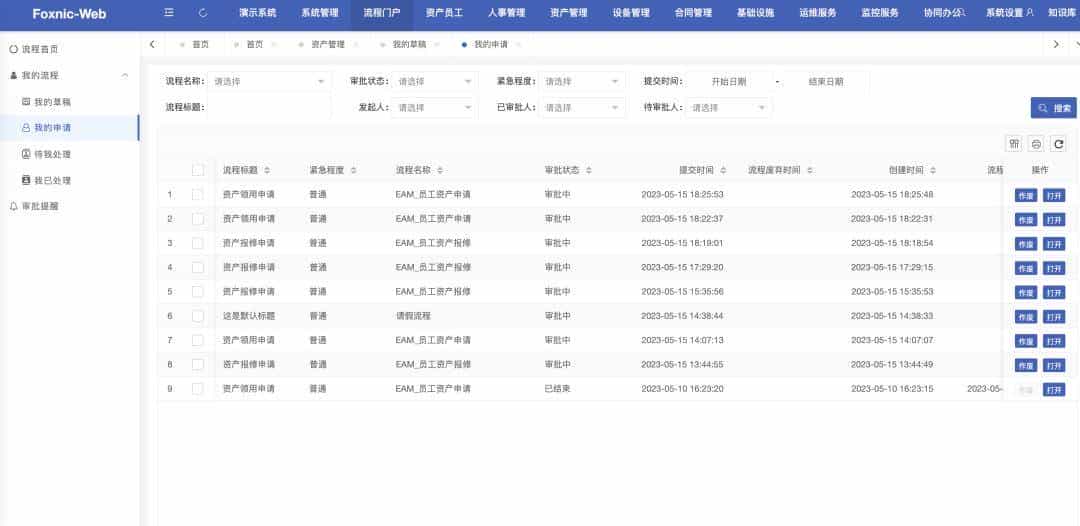The width and height of the screenshot is (1080, 526).
Task: Click 打开 for row 6 请假流程
Action: [x=1054, y=317]
